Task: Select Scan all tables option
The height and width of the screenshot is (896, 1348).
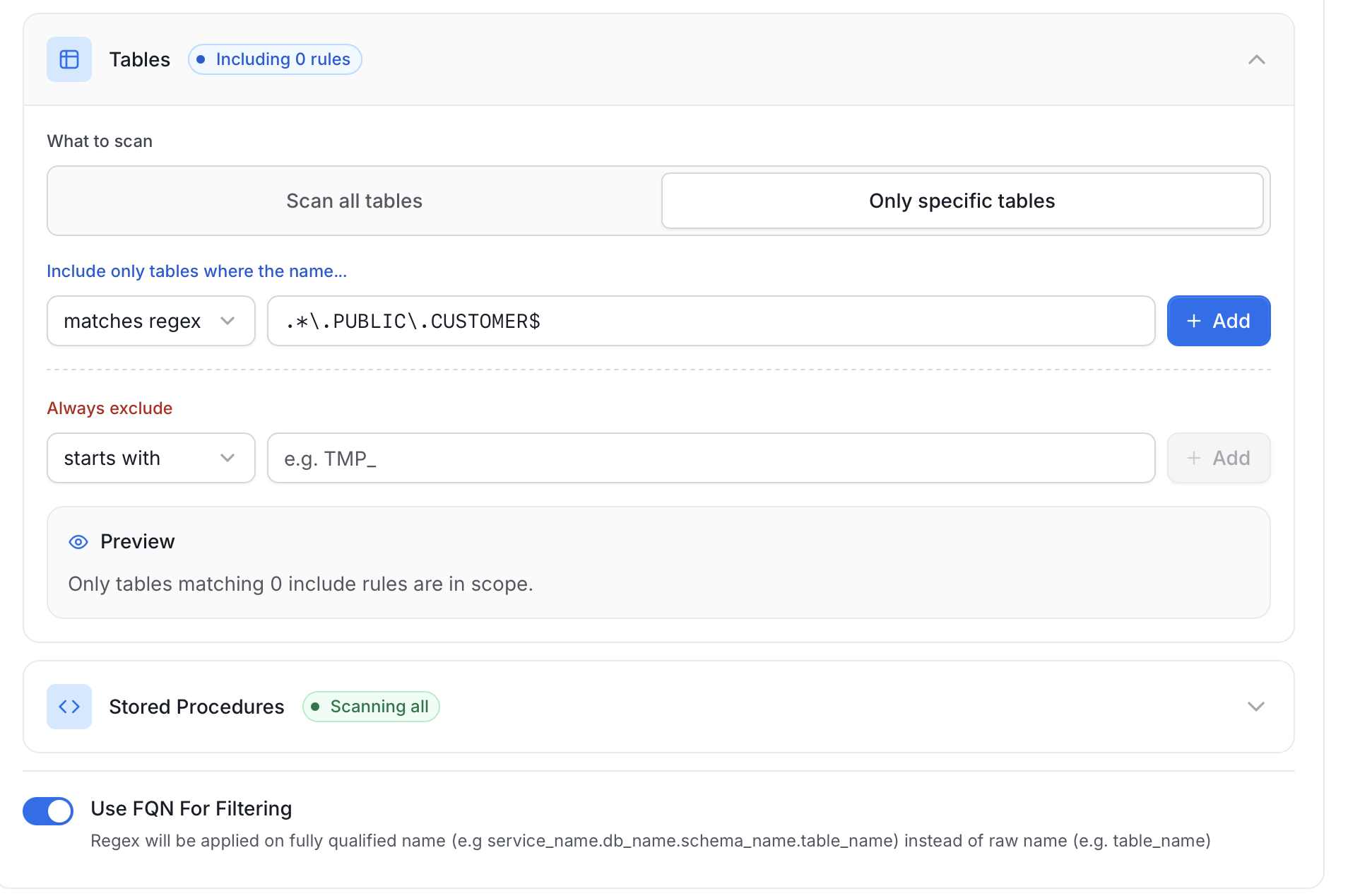Action: [354, 201]
